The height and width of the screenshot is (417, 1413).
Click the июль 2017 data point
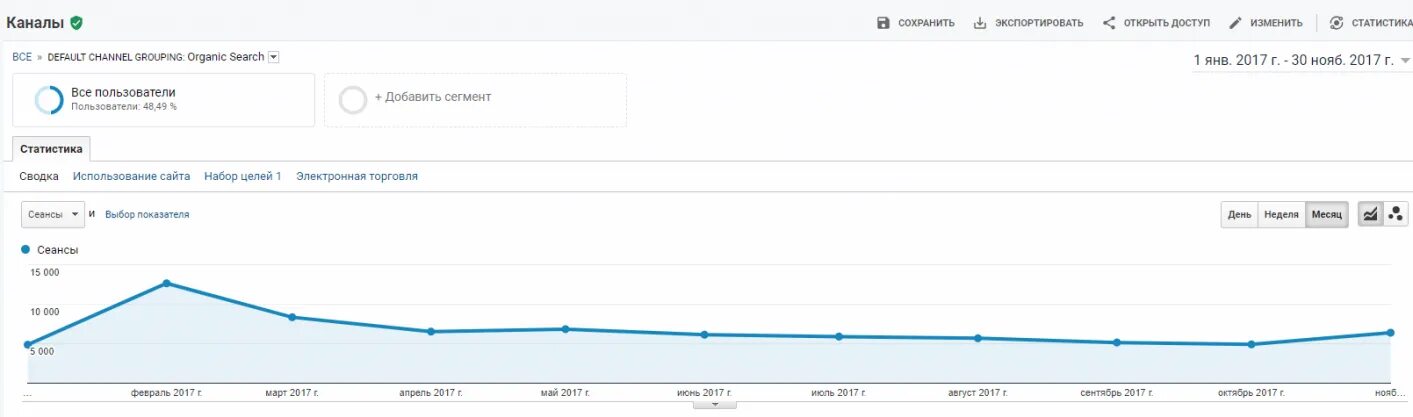pos(839,336)
